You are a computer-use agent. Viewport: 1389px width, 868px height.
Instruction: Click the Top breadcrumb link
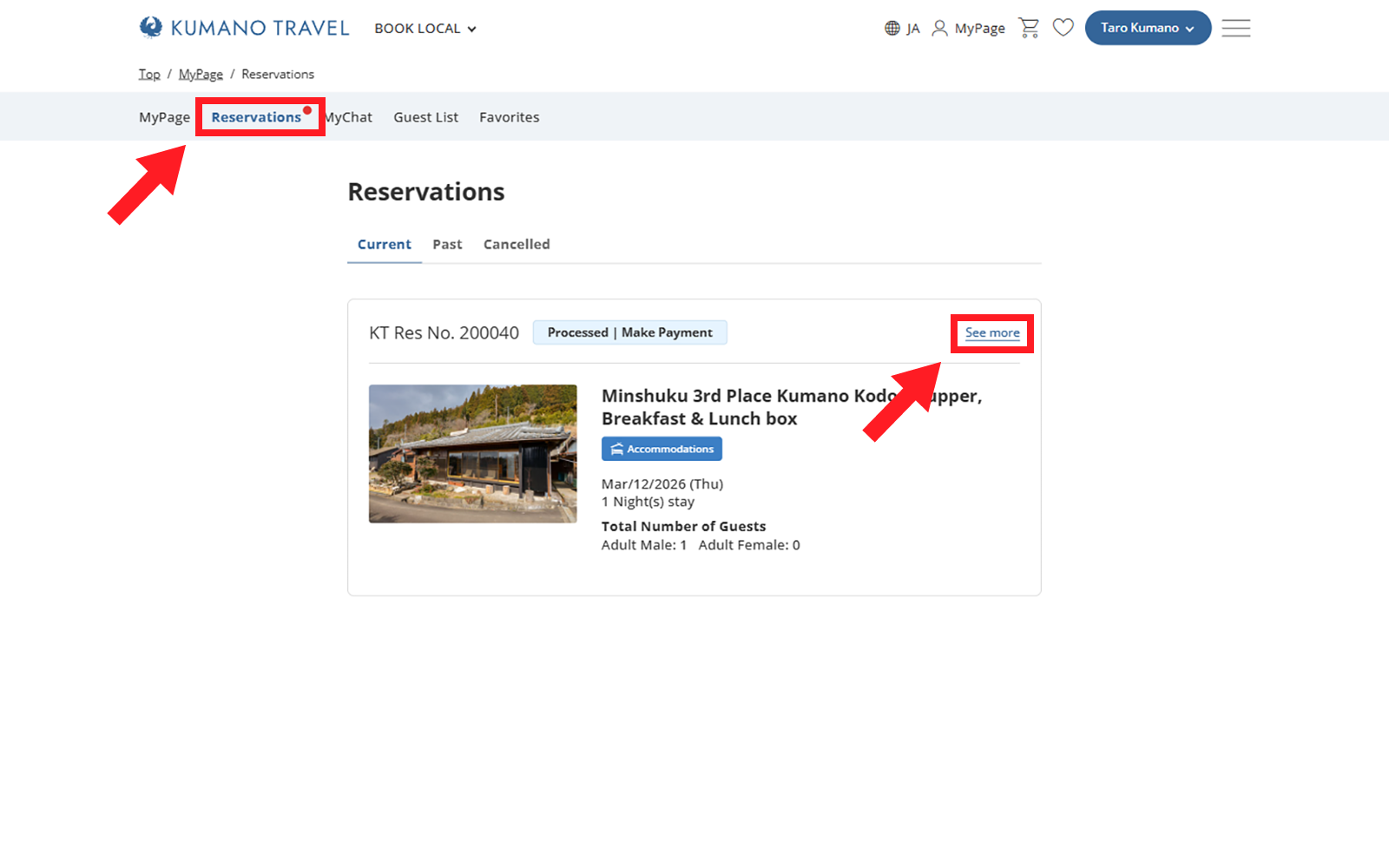pyautogui.click(x=149, y=75)
